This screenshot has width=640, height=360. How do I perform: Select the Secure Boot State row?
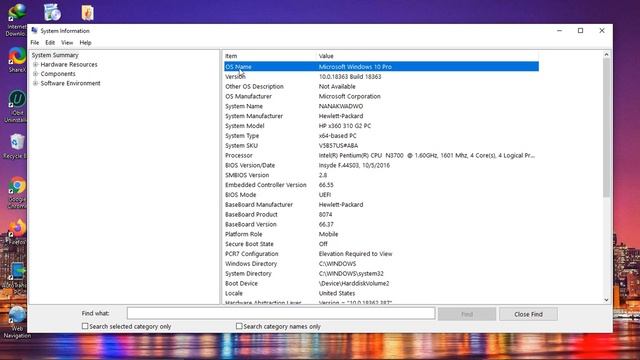click(381, 244)
